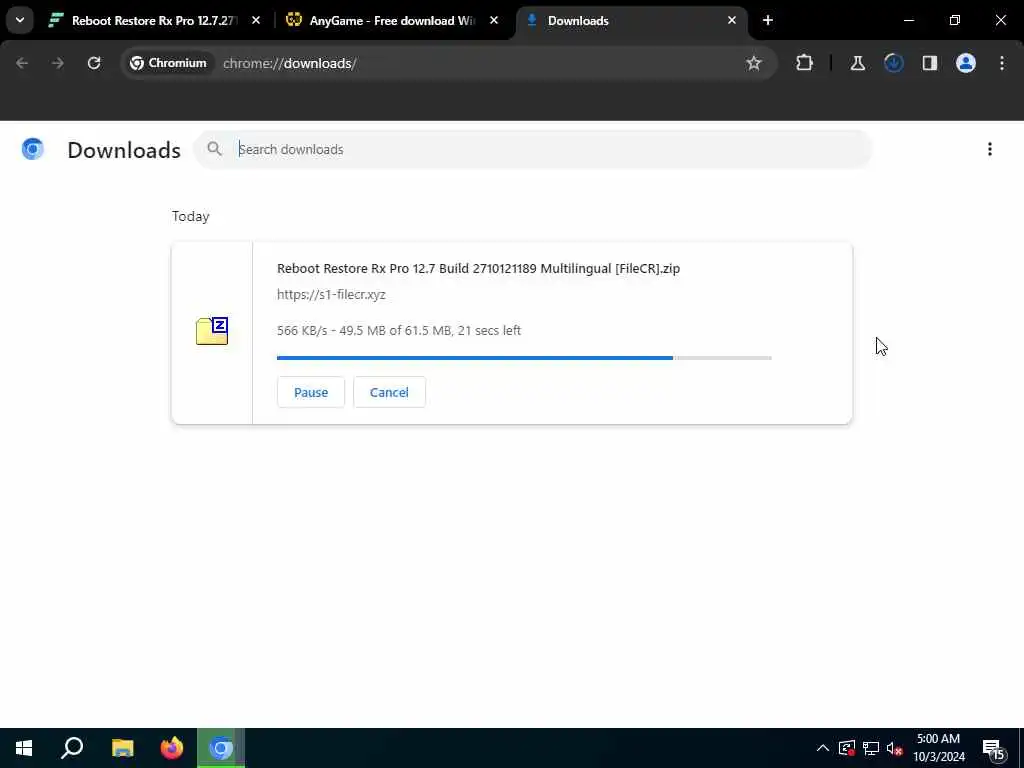Screen dimensions: 1024x768
Task: Open the Chrome Labs flask icon
Action: [x=857, y=63]
